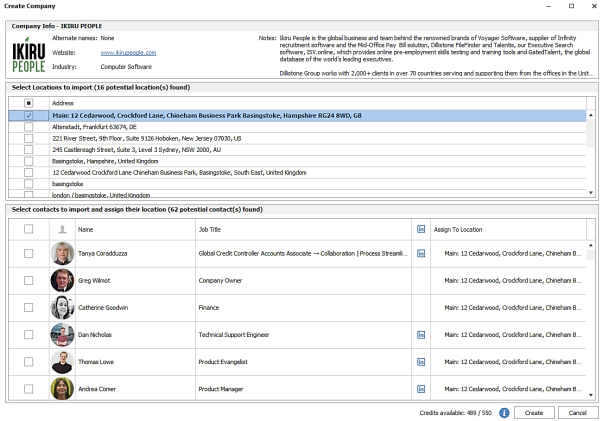This screenshot has width=602, height=421.
Task: Open LinkedIn icon for Andrea Comer
Action: [x=421, y=389]
